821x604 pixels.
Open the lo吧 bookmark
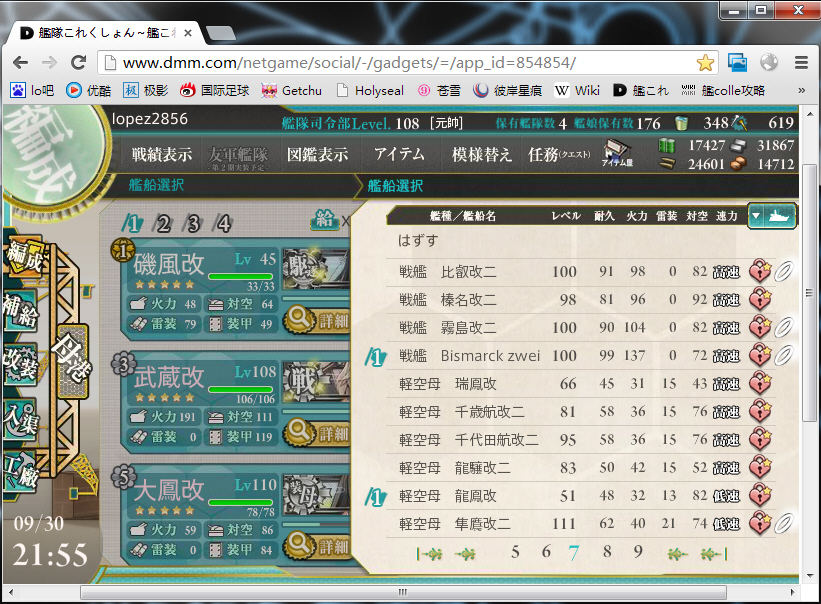coord(32,91)
